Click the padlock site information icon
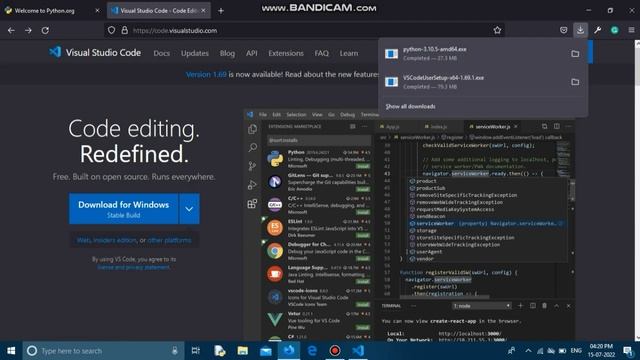This screenshot has height=360, width=640. (124, 30)
